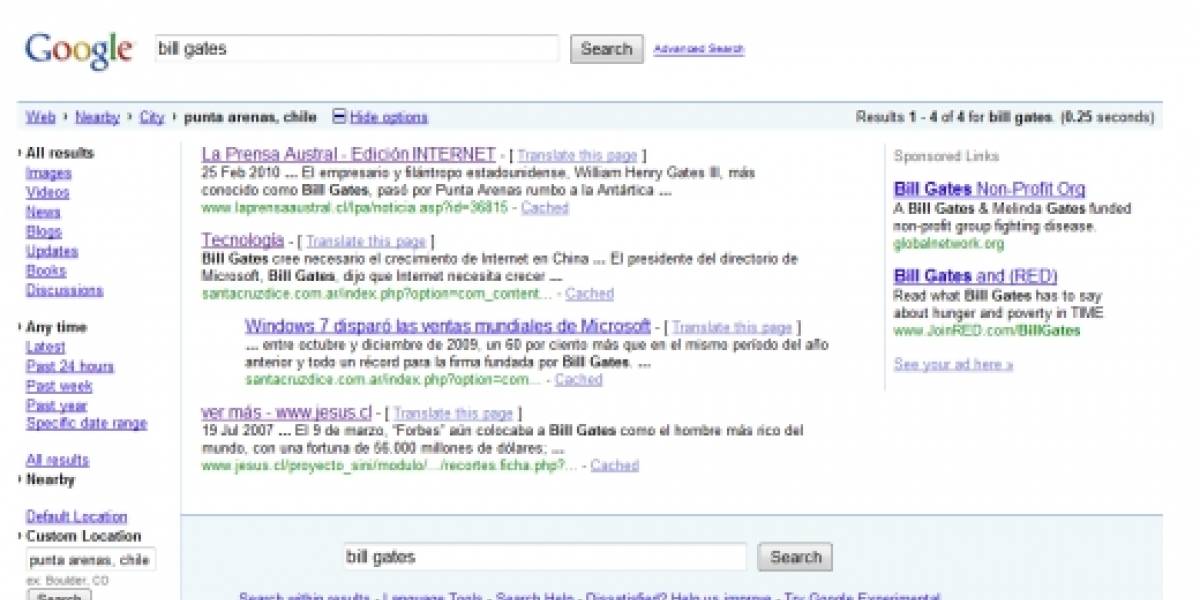Viewport: 1200px width, 600px height.
Task: Open the Cached link under the Tecnologia result
Action: pos(590,294)
